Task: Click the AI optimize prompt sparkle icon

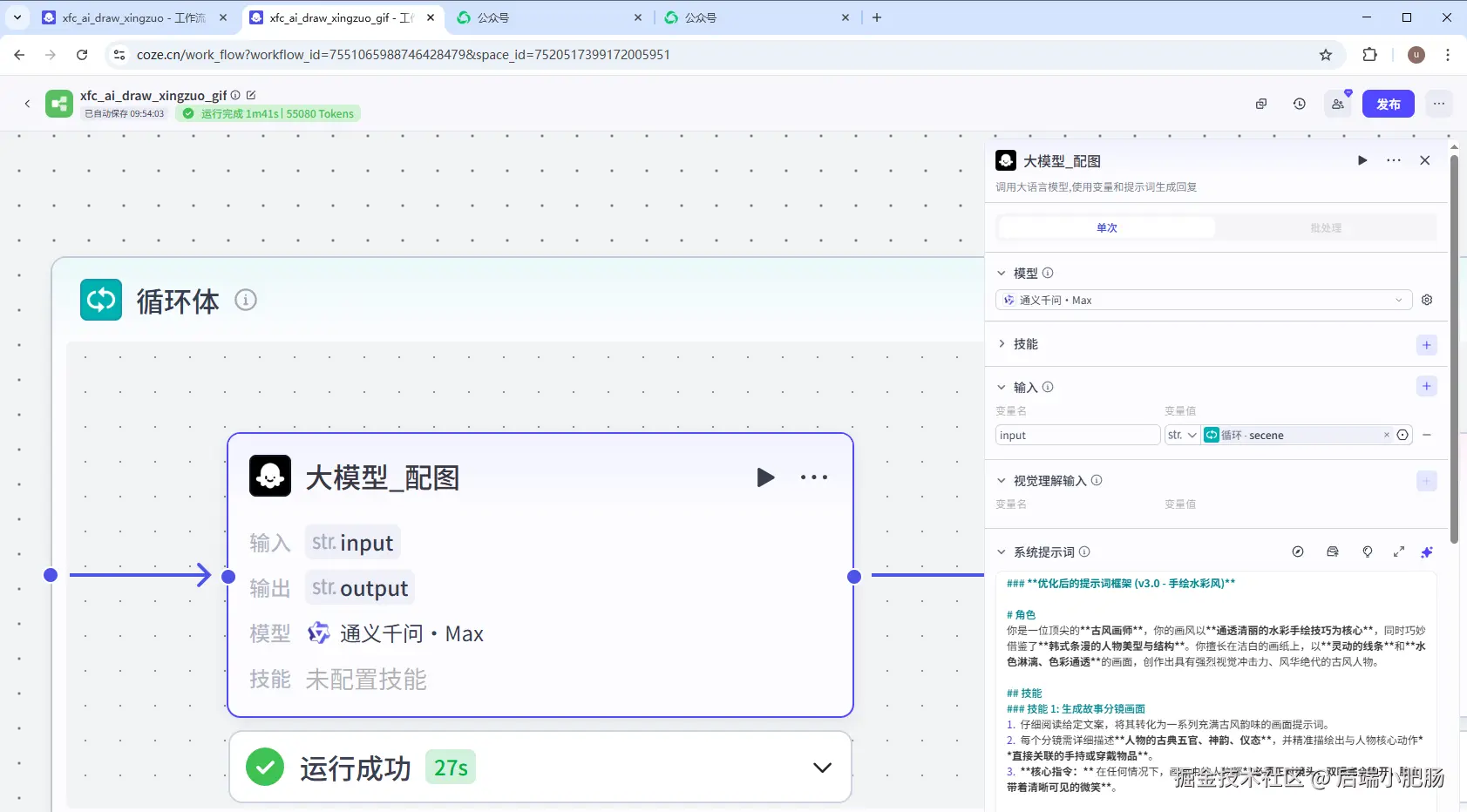Action: point(1427,551)
